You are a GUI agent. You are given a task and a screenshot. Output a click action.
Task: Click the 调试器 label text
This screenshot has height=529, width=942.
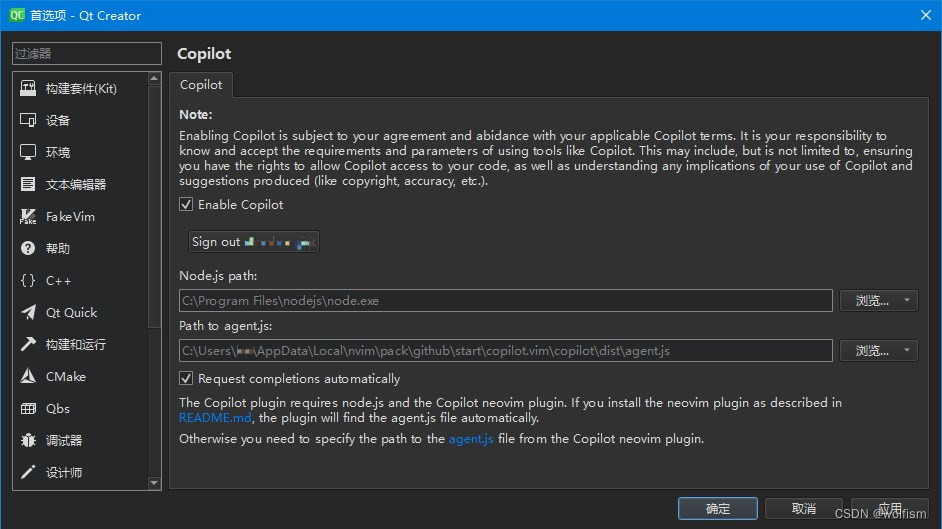pos(64,440)
